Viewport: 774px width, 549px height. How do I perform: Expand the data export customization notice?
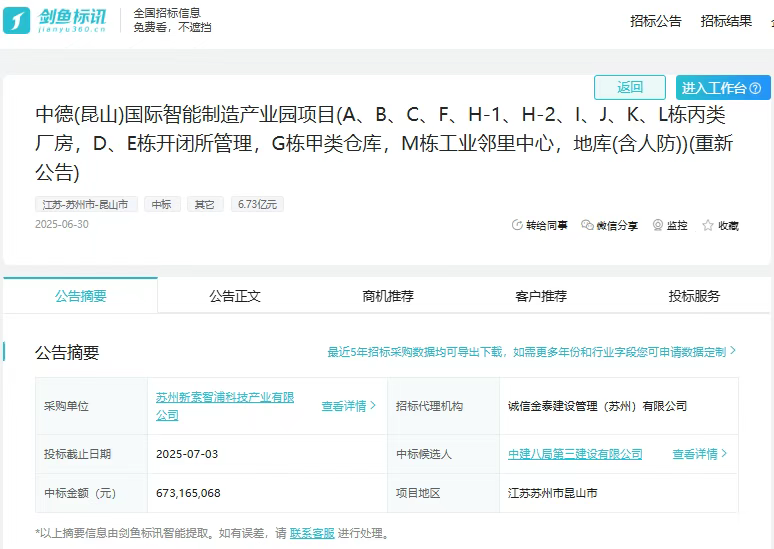tap(531, 352)
